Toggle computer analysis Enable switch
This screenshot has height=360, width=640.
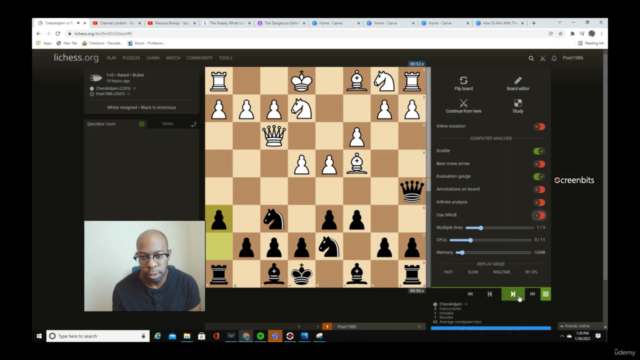click(x=539, y=151)
